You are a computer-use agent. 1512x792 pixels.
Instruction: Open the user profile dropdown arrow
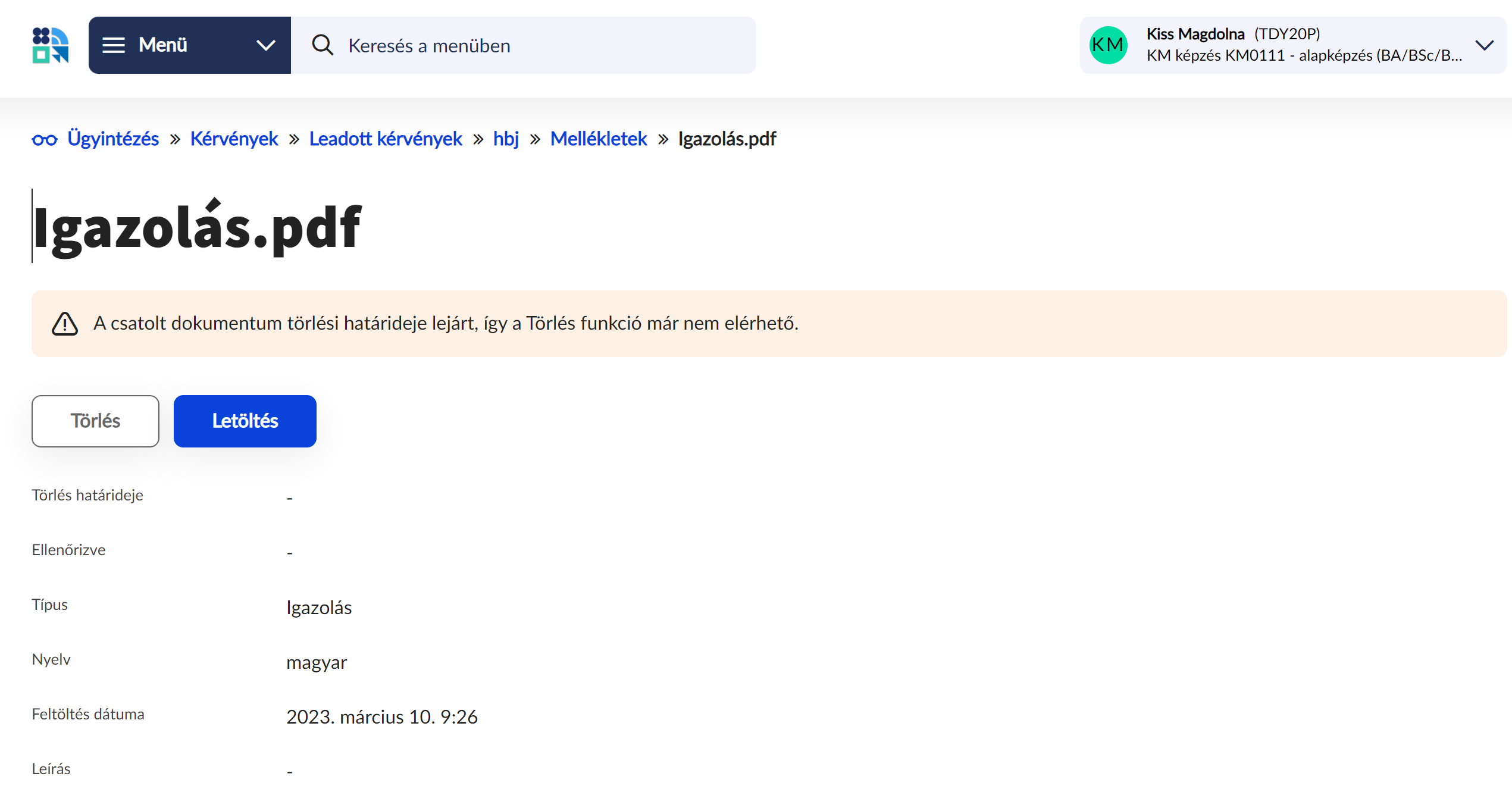1485,45
